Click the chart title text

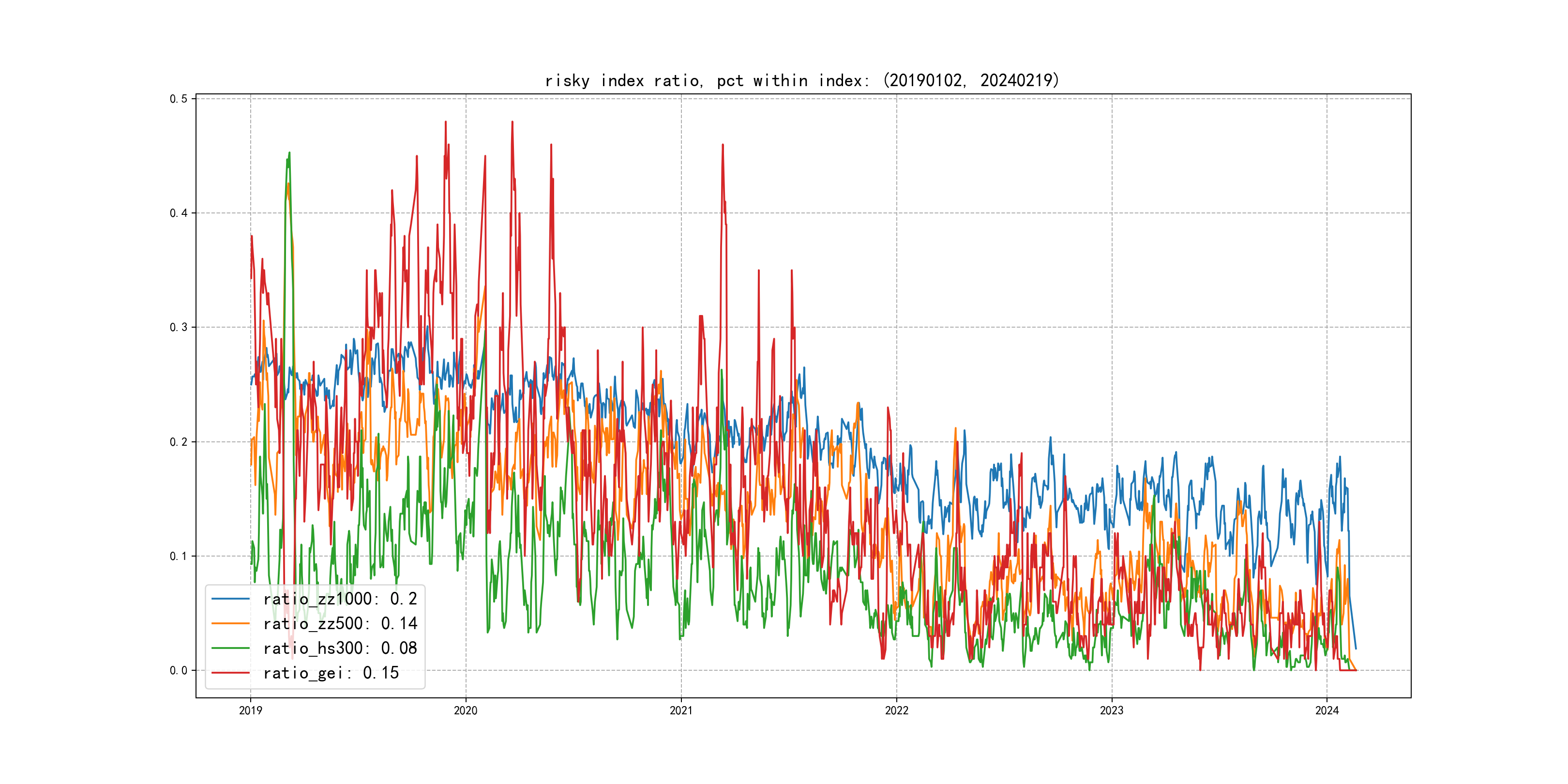801,80
